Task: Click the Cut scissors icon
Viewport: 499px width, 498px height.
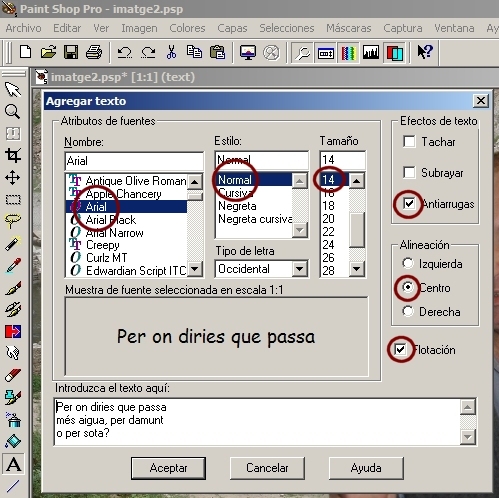Action: 171,52
